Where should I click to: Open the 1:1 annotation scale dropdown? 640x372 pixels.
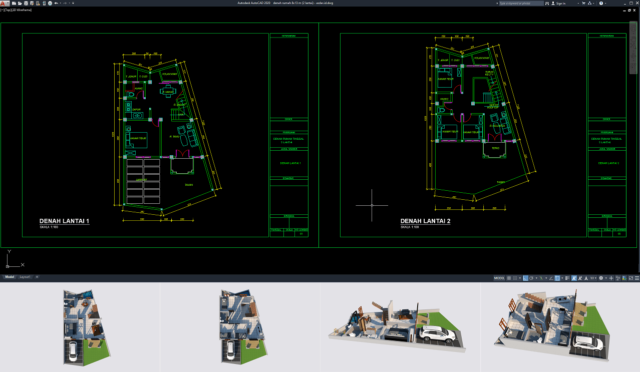click(x=593, y=278)
